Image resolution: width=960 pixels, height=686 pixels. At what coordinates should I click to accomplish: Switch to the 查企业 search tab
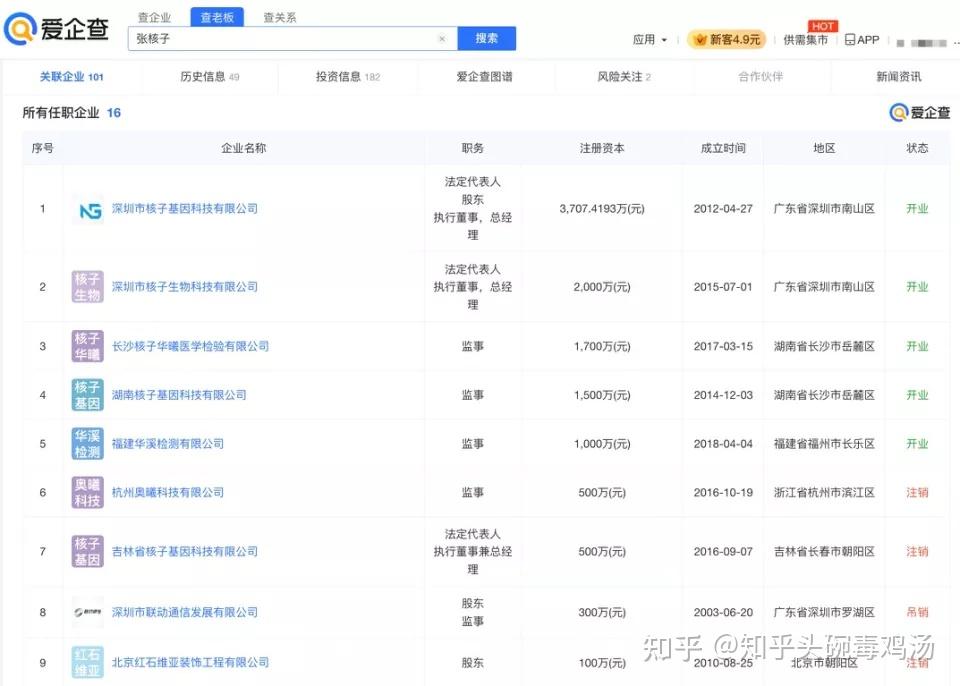(154, 17)
